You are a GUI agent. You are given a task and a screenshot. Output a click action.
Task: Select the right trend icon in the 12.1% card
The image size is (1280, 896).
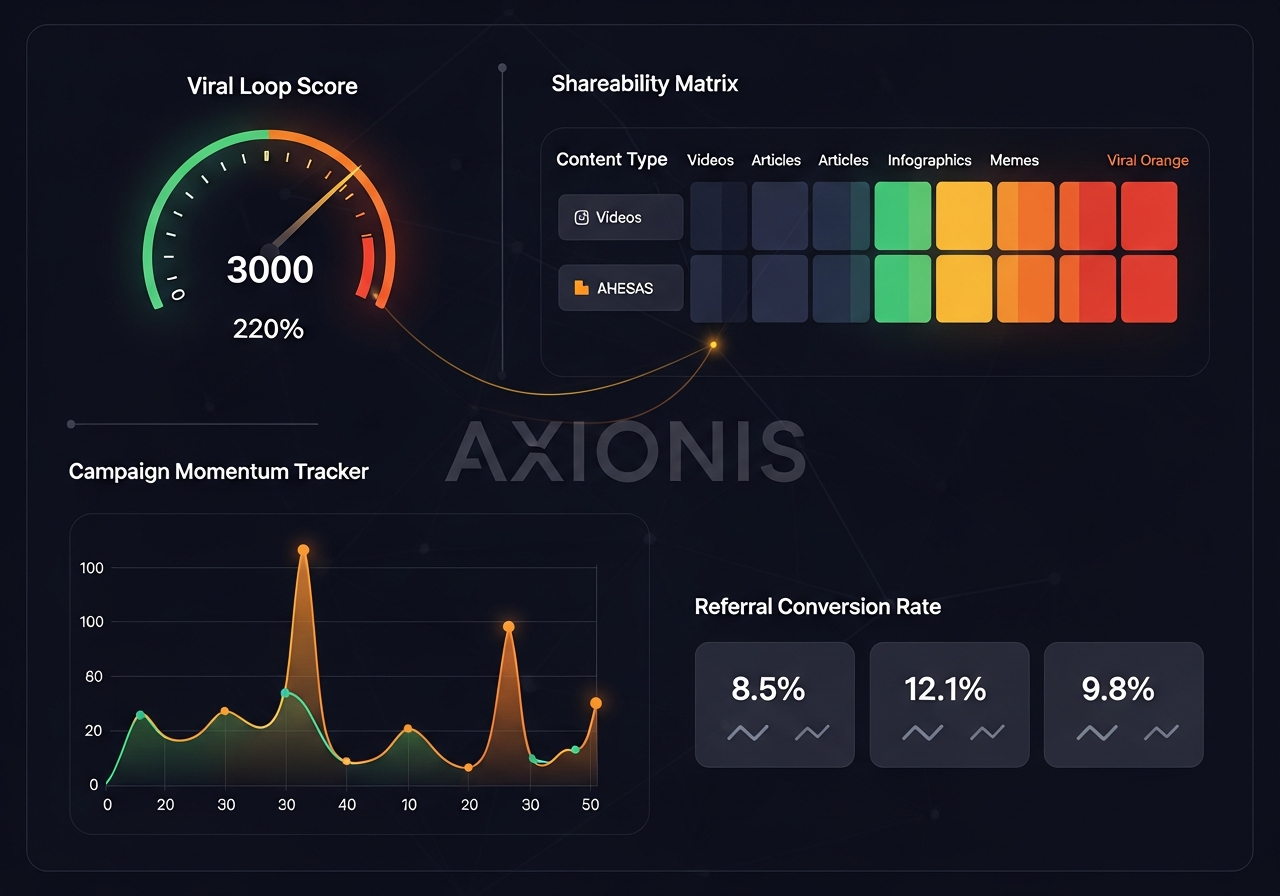coord(987,733)
